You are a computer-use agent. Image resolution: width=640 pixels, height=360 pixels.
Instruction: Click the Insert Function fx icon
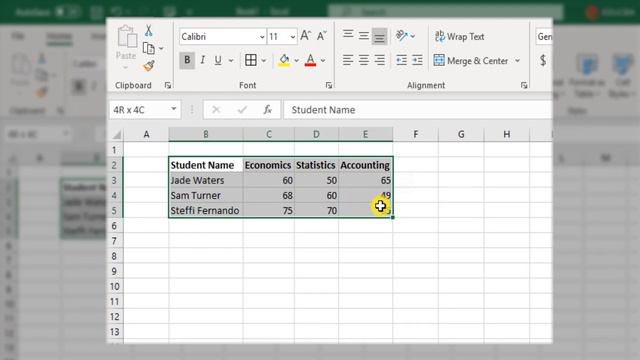[x=267, y=109]
